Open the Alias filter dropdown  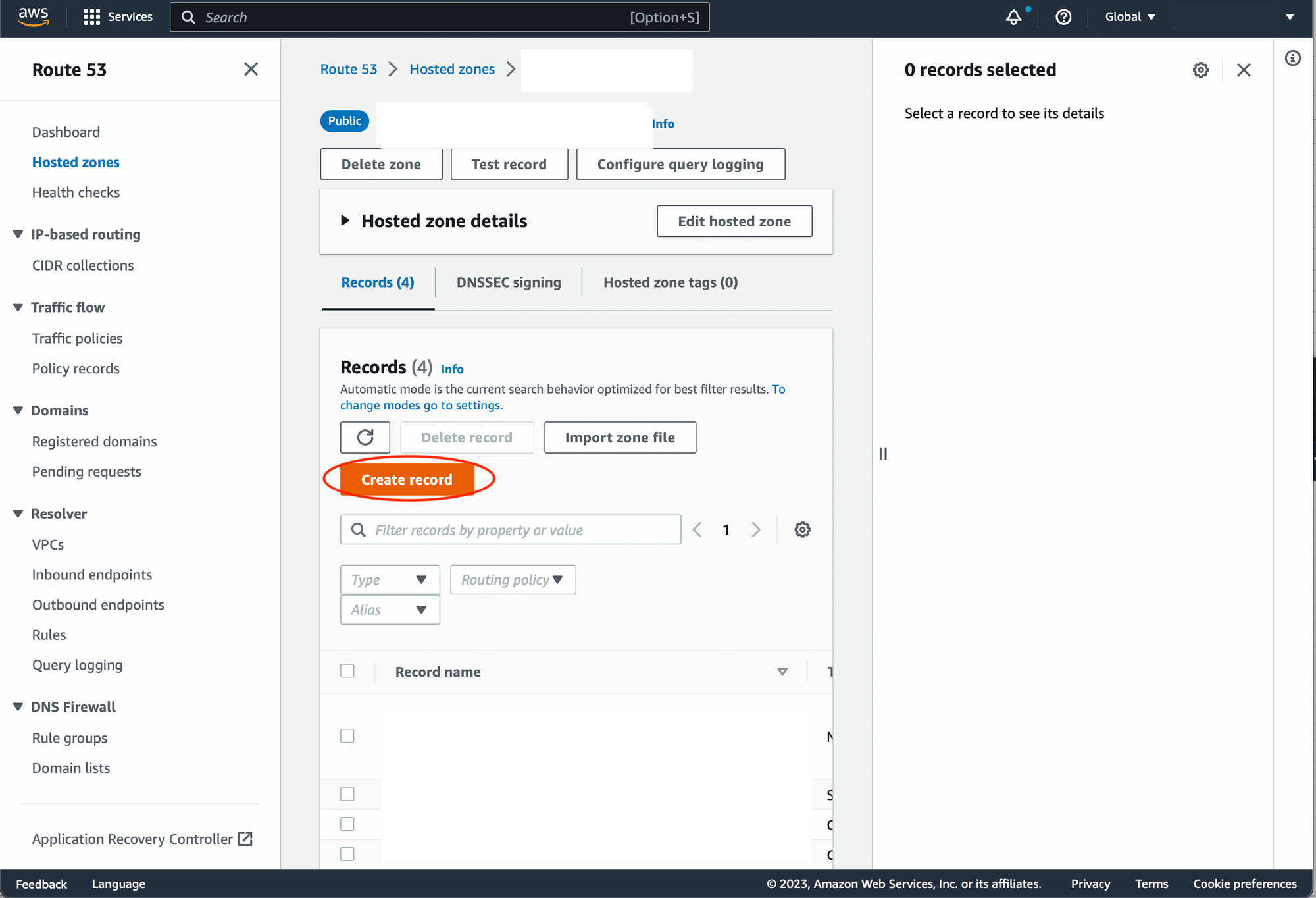[x=390, y=610]
